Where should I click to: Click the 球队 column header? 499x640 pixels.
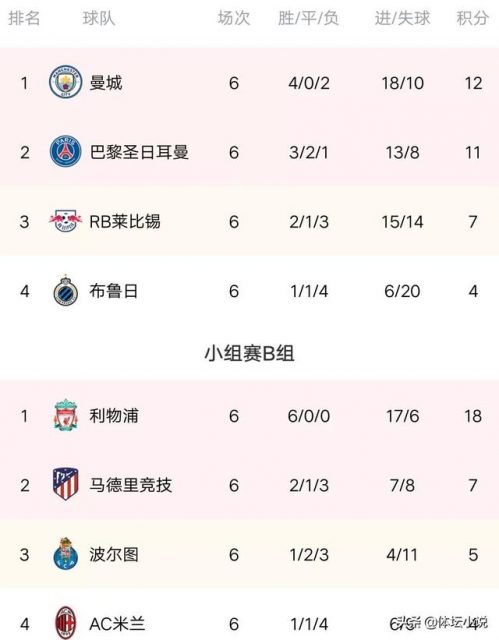click(x=99, y=18)
